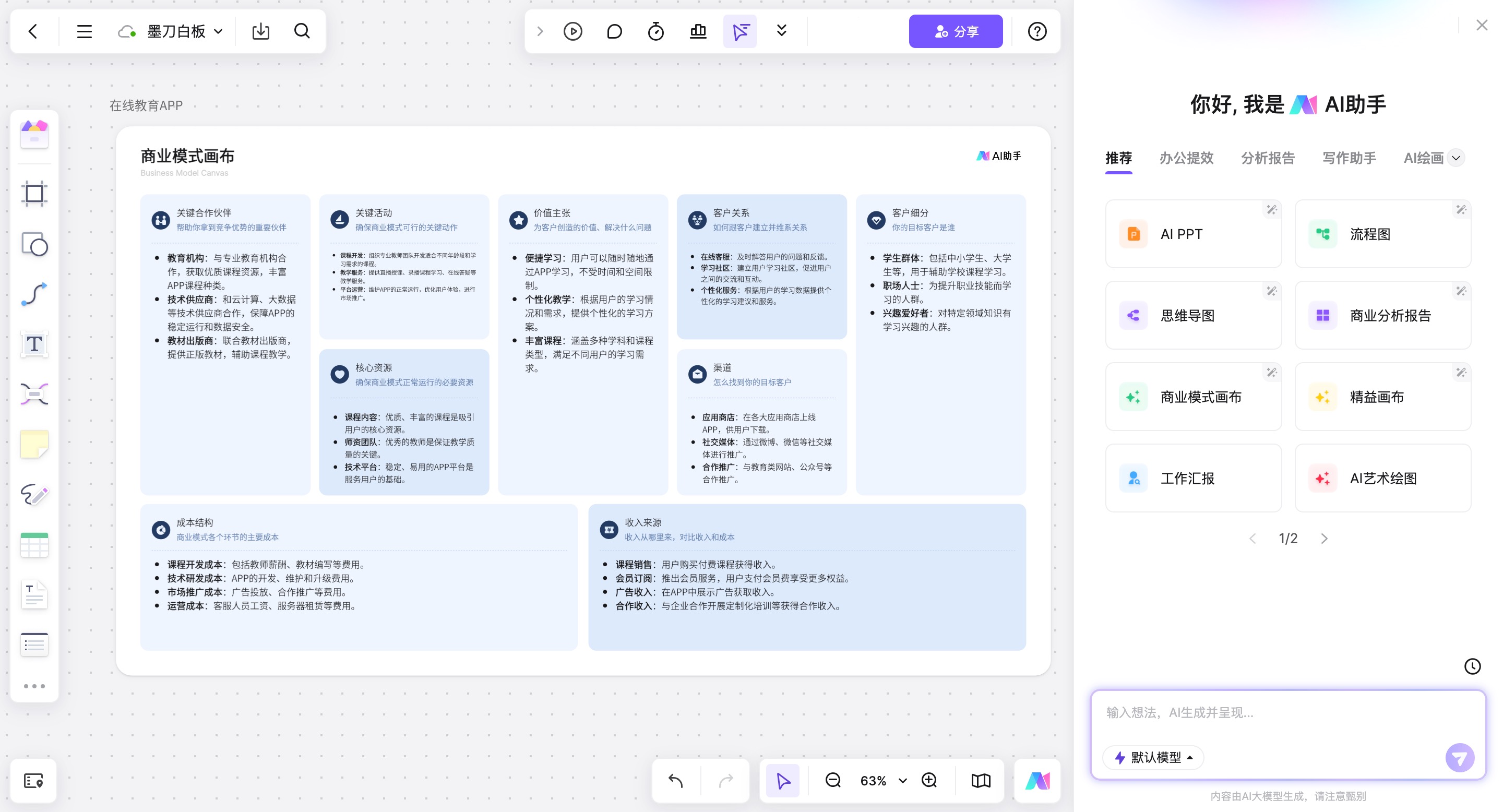Select the pen drawing tool
This screenshot has height=812, width=1503.
[34, 495]
